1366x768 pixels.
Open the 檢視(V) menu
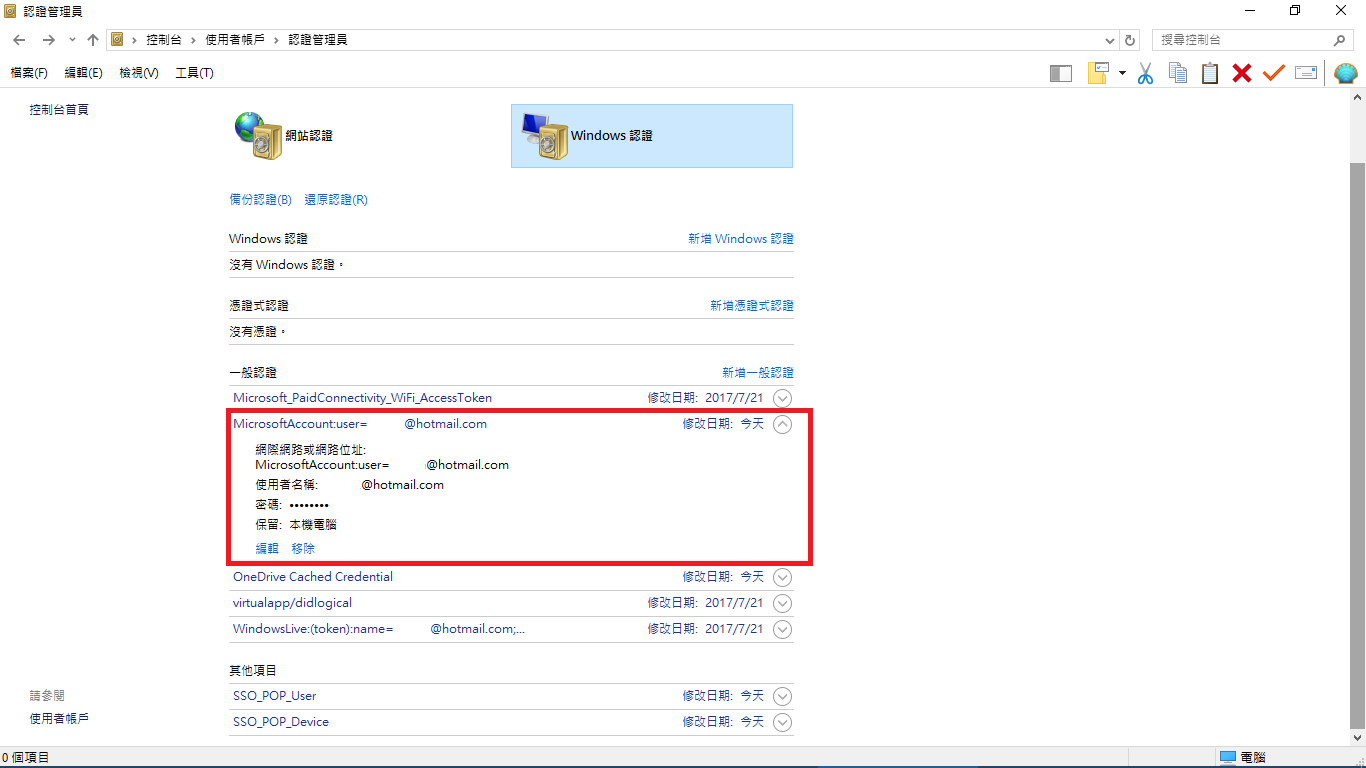pyautogui.click(x=139, y=73)
